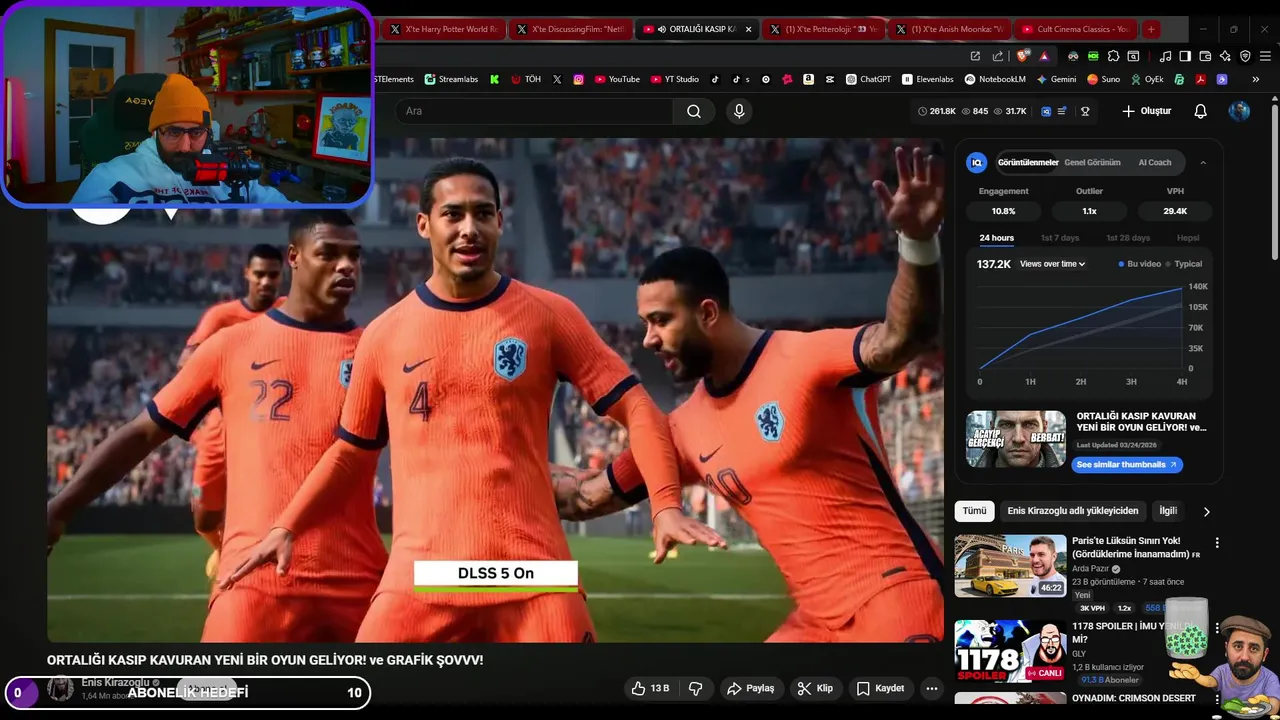Click the Oluştur create button

(x=1146, y=111)
